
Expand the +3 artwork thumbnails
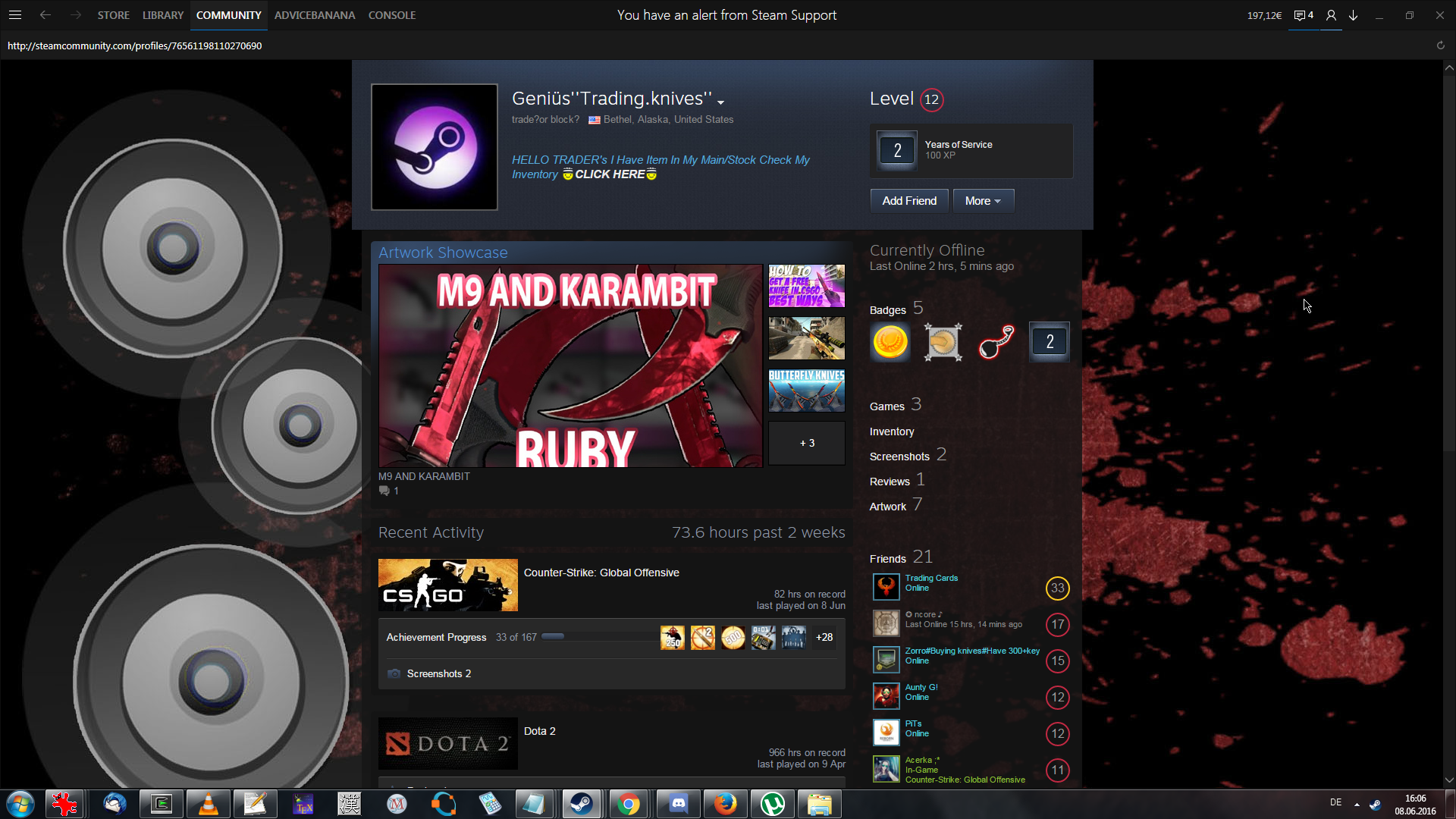[x=807, y=443]
